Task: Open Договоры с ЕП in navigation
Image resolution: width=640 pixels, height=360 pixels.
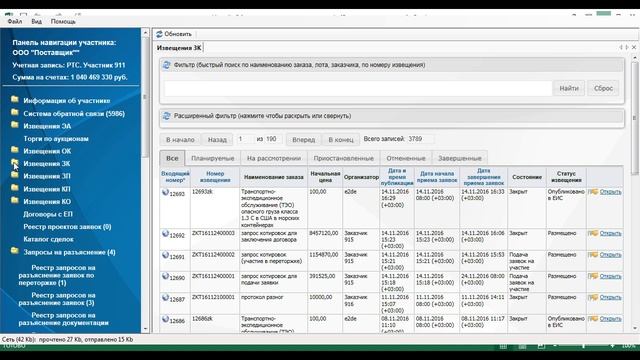Action: pyautogui.click(x=48, y=214)
